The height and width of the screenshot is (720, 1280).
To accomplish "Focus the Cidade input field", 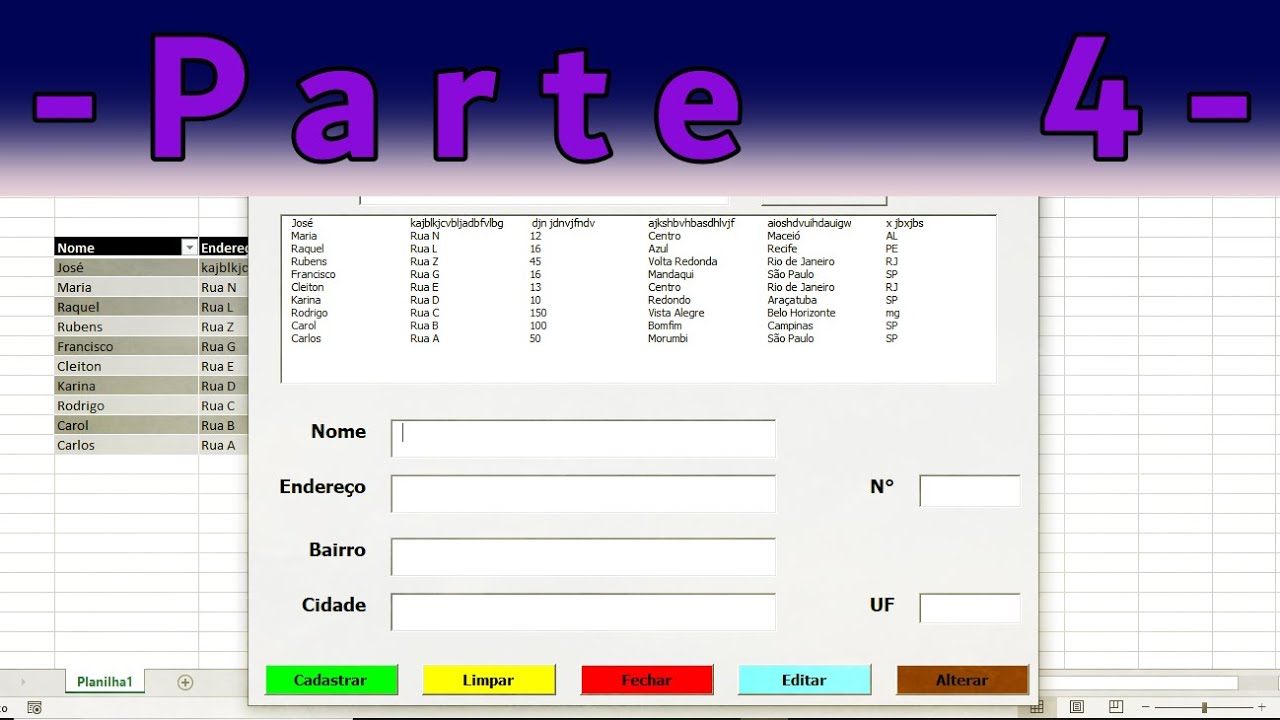I will tap(583, 612).
